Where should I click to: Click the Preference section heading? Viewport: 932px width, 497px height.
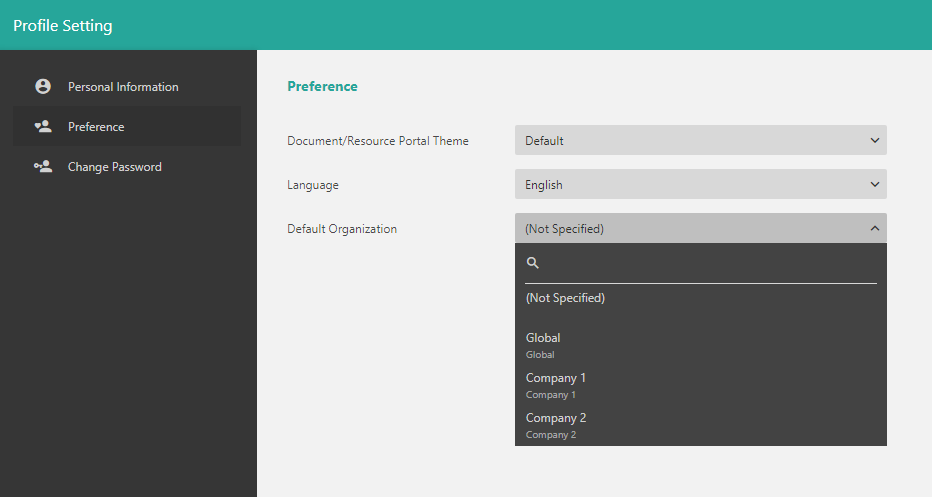coord(322,87)
